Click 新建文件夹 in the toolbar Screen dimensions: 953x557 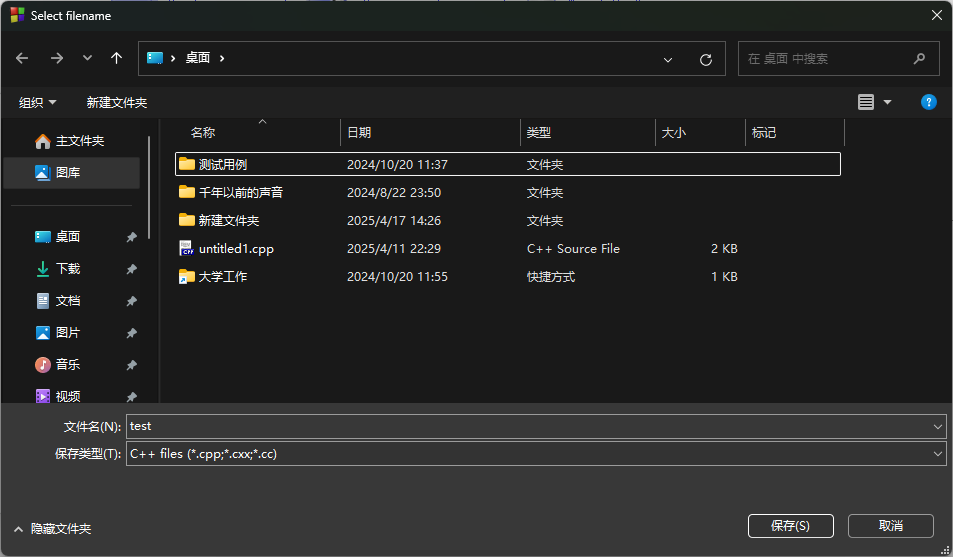coord(117,103)
